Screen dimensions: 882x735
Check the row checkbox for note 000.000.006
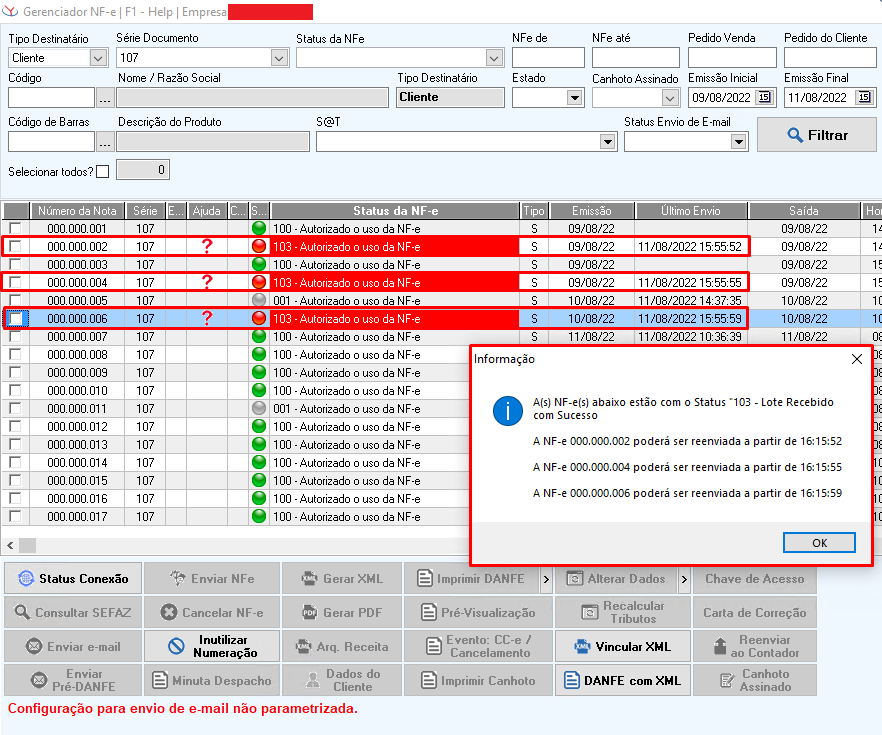(16, 319)
